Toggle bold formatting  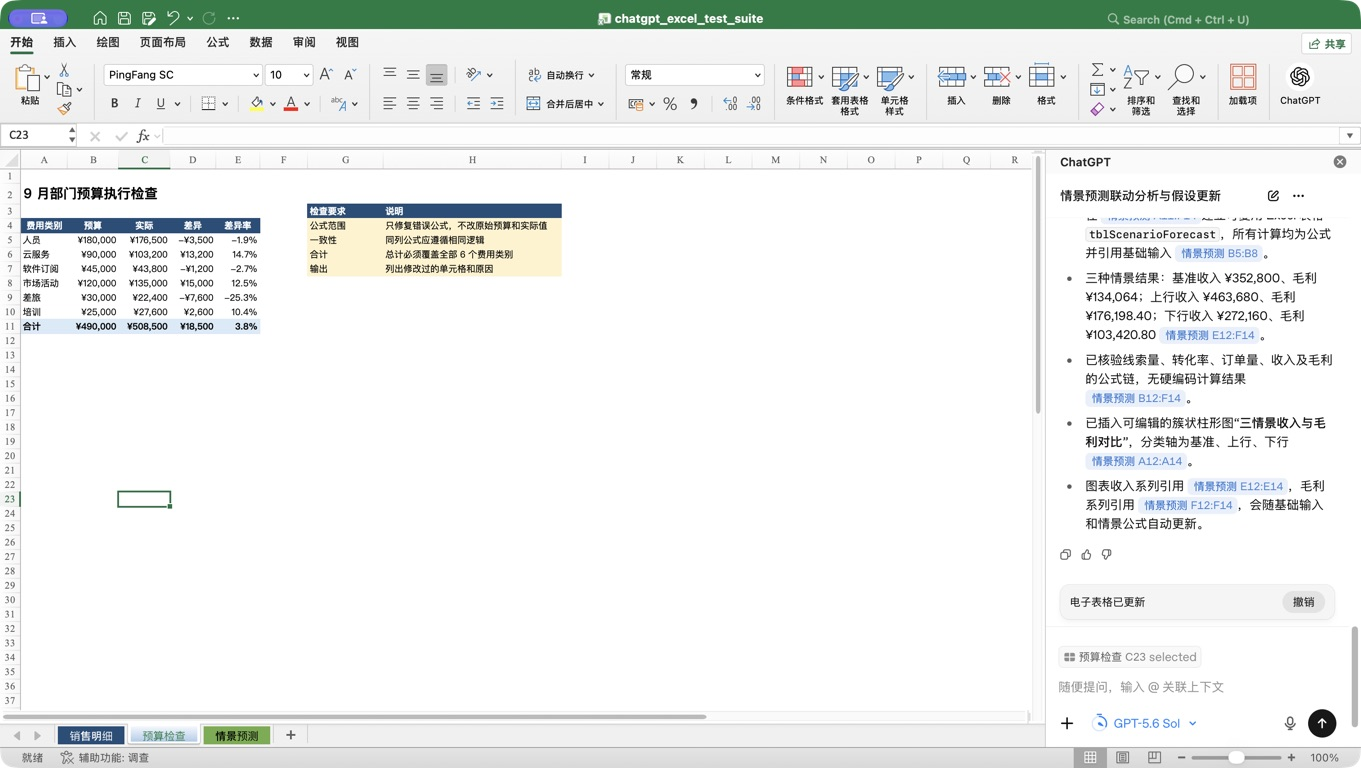[114, 104]
